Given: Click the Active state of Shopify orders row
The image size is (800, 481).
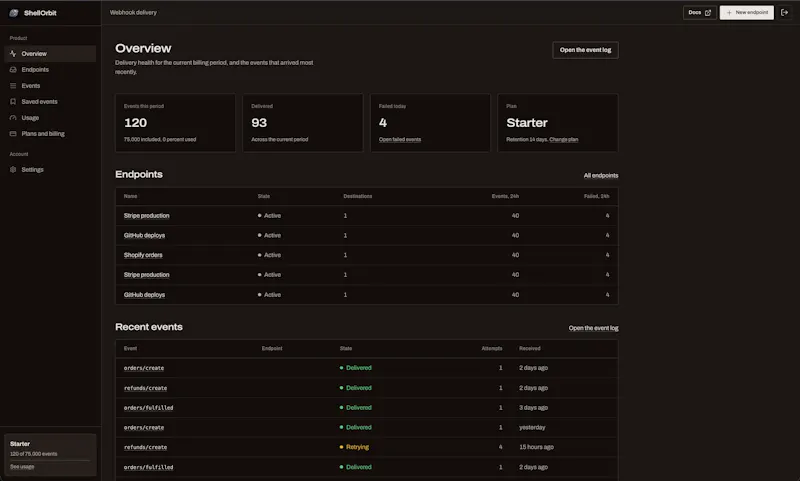Looking at the screenshot, I should [269, 255].
